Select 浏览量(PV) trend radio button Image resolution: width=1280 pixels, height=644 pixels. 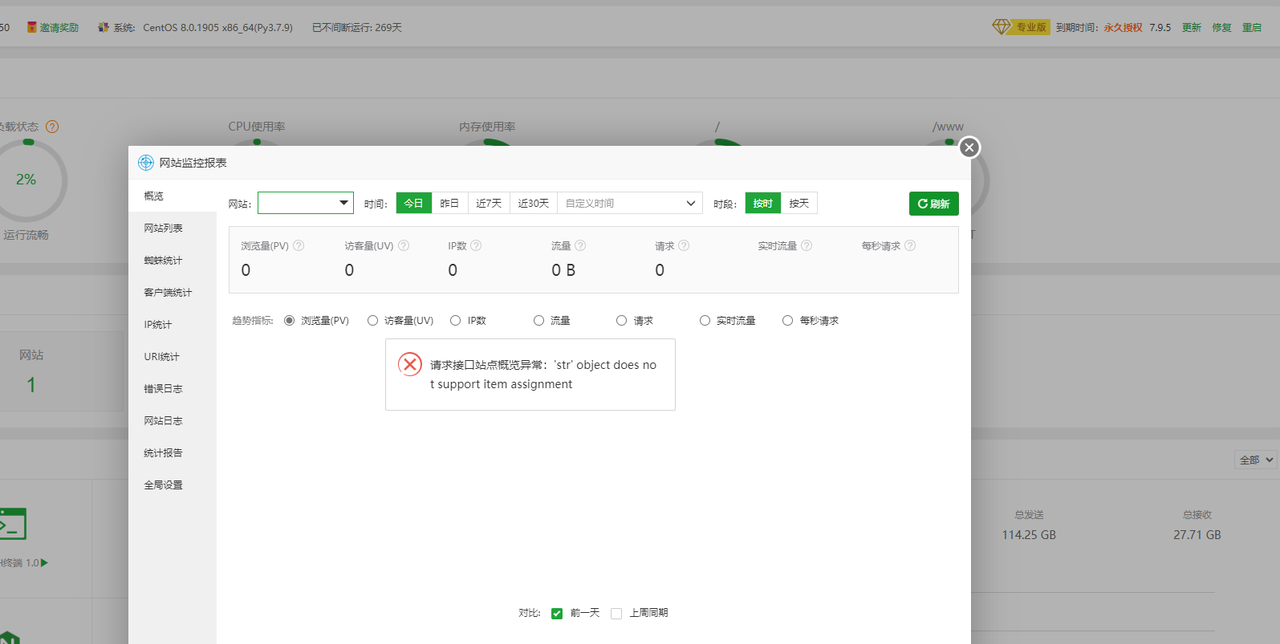point(290,321)
